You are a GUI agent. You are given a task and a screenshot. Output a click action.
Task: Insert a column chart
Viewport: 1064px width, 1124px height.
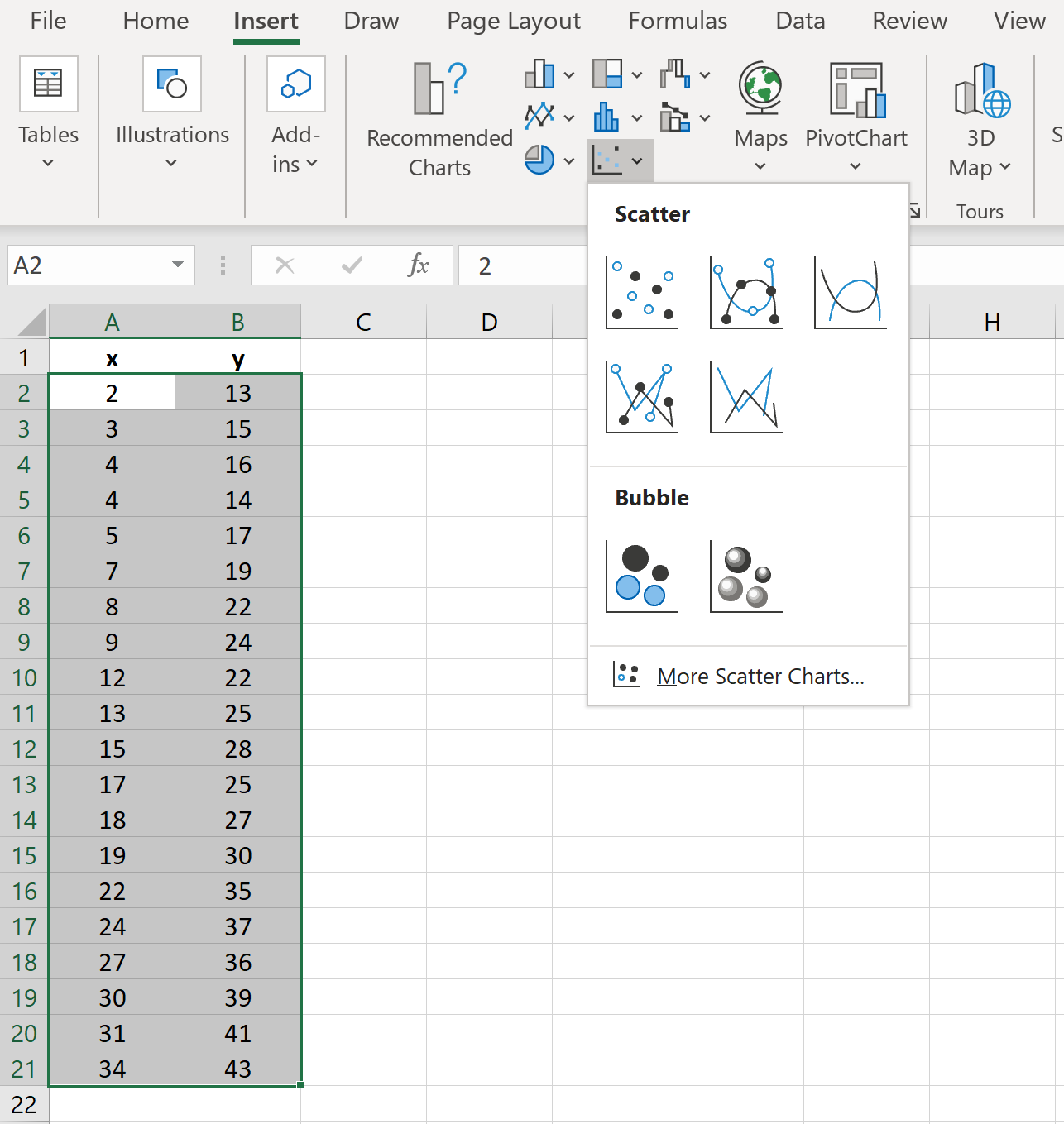tap(539, 74)
